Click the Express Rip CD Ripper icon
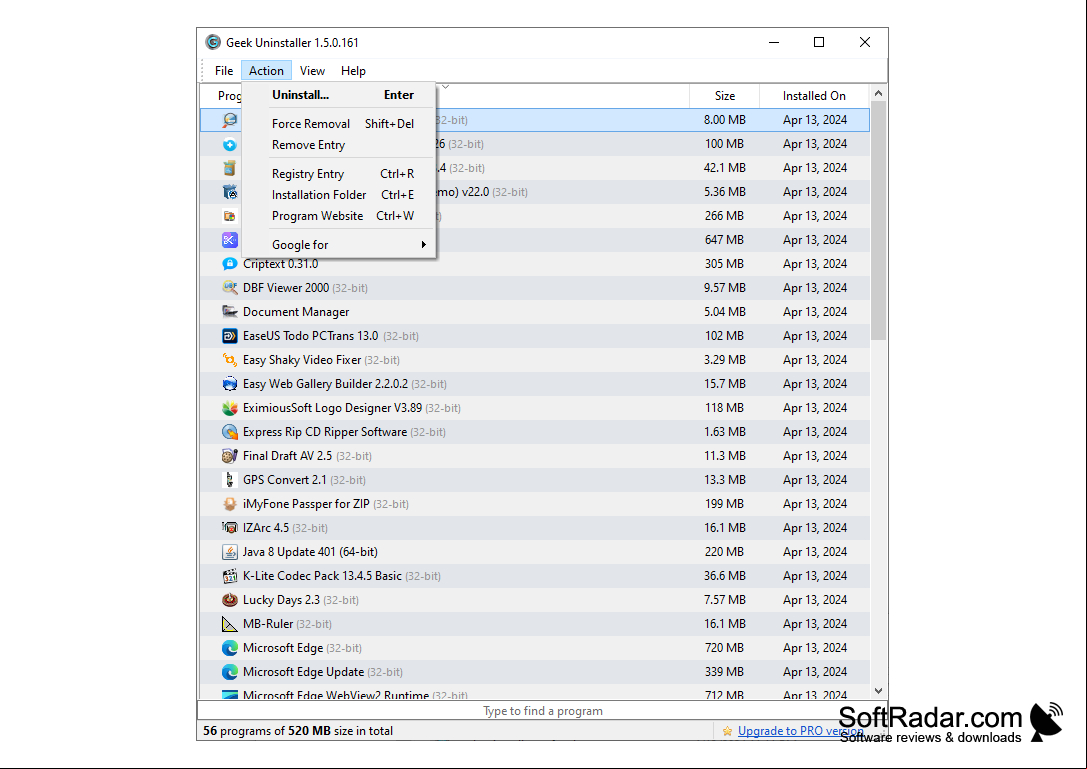 pos(229,431)
